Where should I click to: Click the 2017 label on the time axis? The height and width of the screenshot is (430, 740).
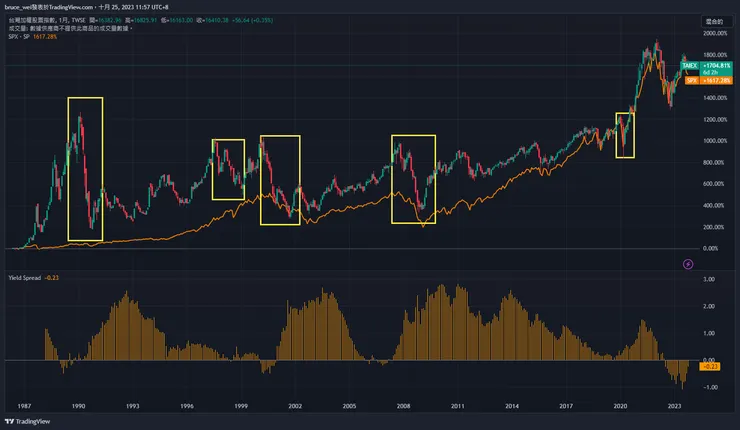(x=566, y=406)
